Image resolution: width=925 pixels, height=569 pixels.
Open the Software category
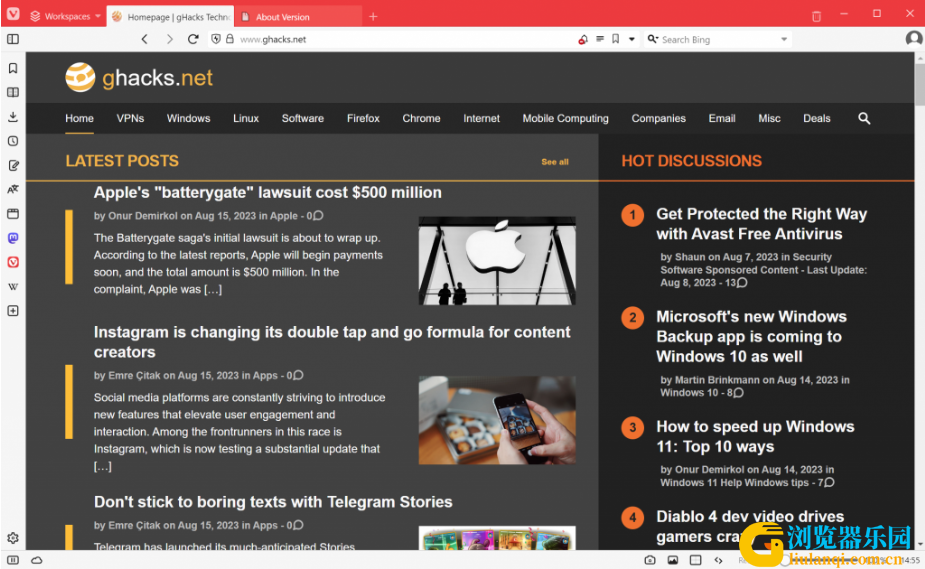pos(303,119)
